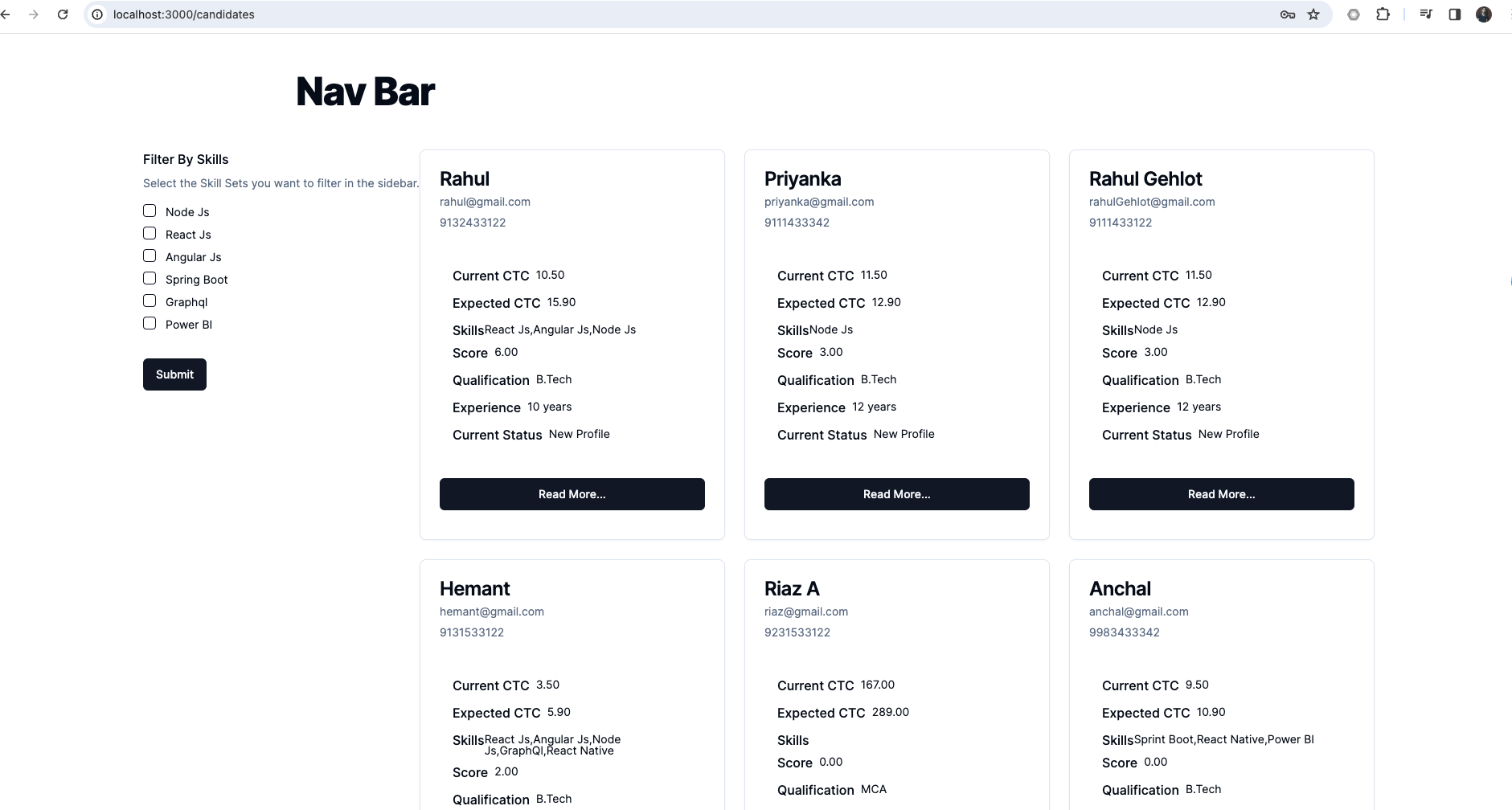The height and width of the screenshot is (810, 1512).
Task: Click the circular extension icon in toolbar
Action: tap(1354, 14)
